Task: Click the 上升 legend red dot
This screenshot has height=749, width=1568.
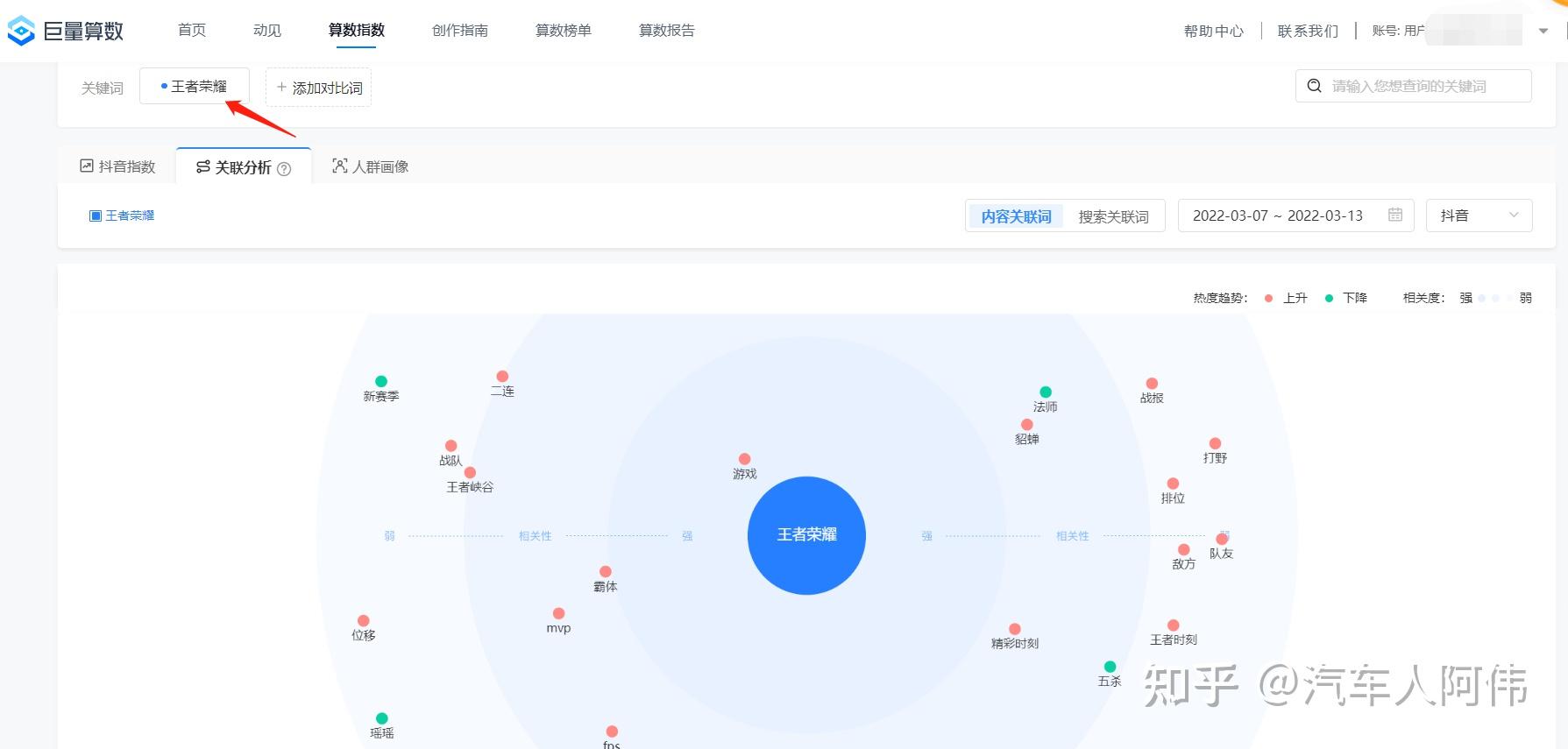Action: 1268,299
